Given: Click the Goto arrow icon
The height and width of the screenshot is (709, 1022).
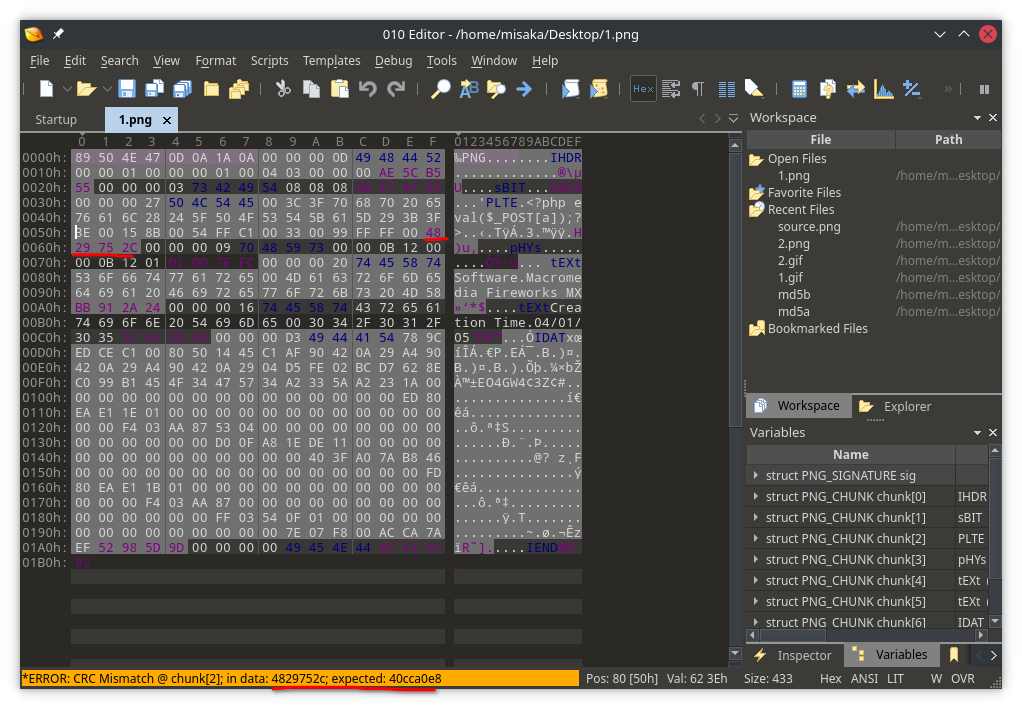Looking at the screenshot, I should point(523,89).
